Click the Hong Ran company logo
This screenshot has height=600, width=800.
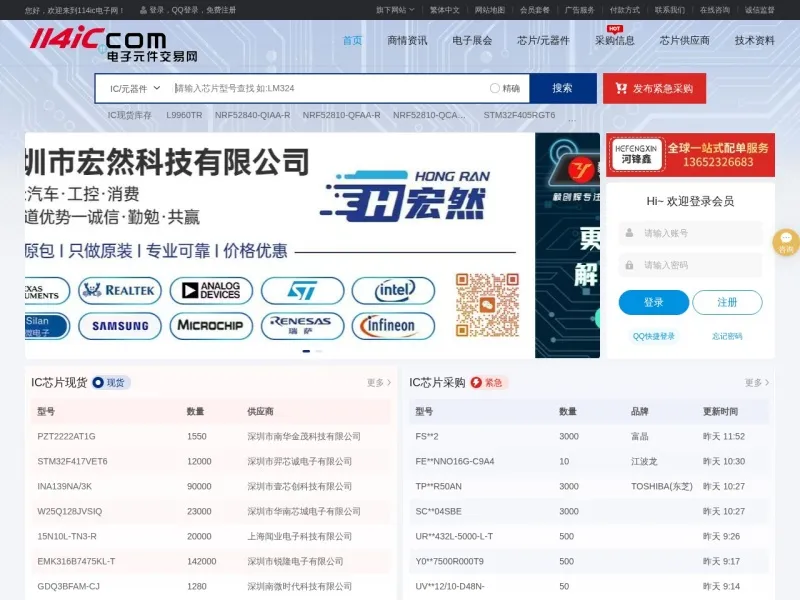point(405,196)
